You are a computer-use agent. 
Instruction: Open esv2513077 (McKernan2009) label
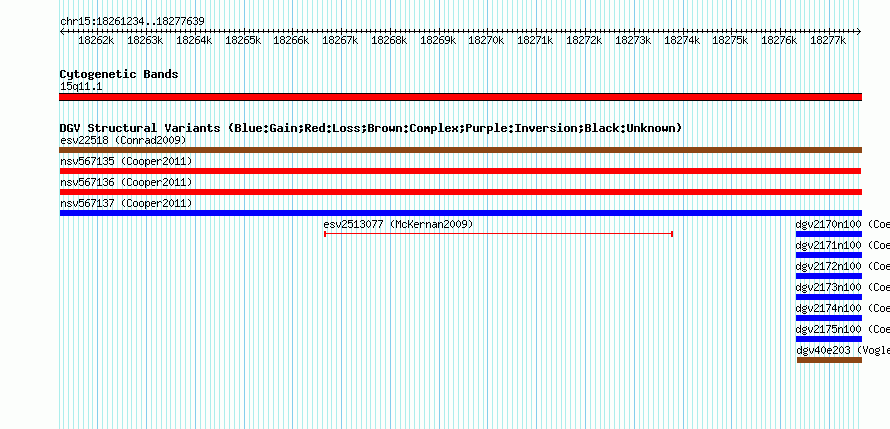coord(398,224)
